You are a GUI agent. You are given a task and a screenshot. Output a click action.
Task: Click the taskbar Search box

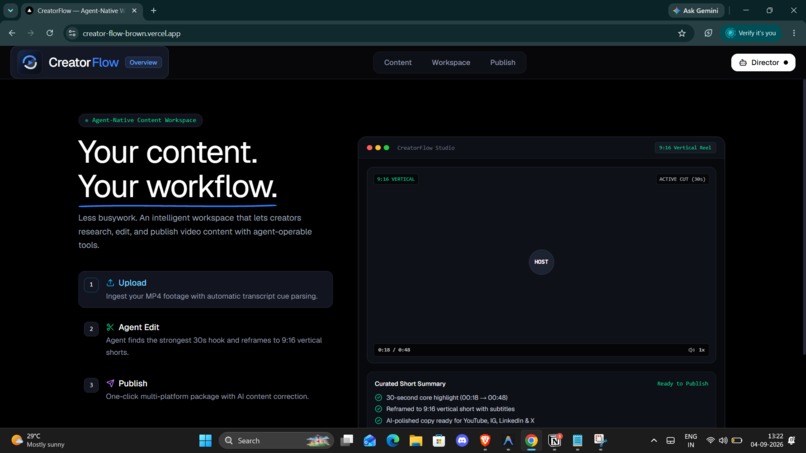(x=276, y=441)
